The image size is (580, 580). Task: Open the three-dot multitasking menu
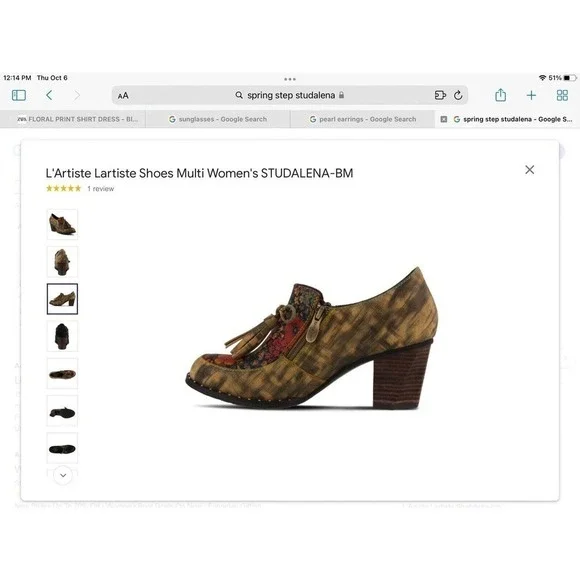(290, 79)
